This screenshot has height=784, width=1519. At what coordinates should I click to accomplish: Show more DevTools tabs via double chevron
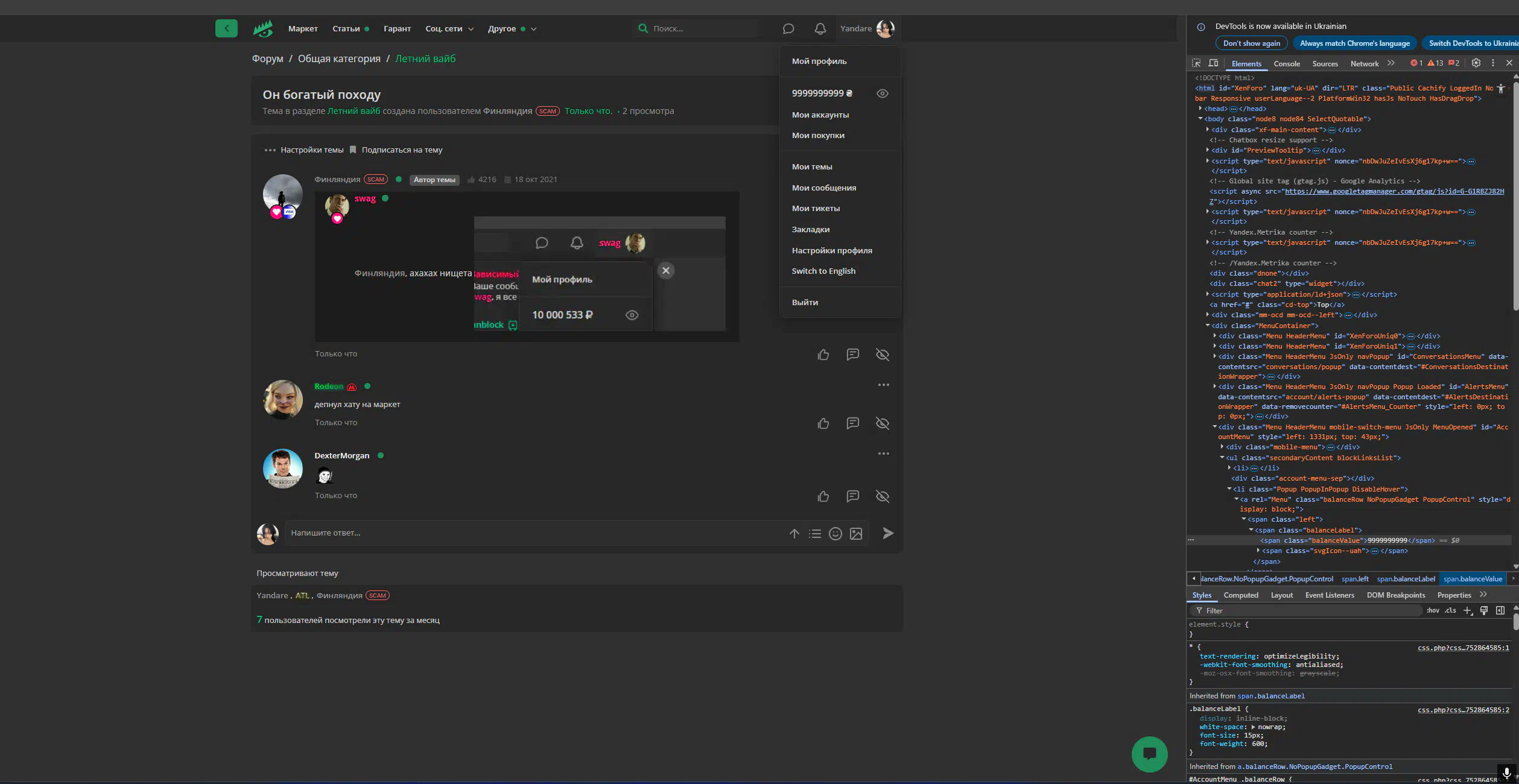(1391, 63)
